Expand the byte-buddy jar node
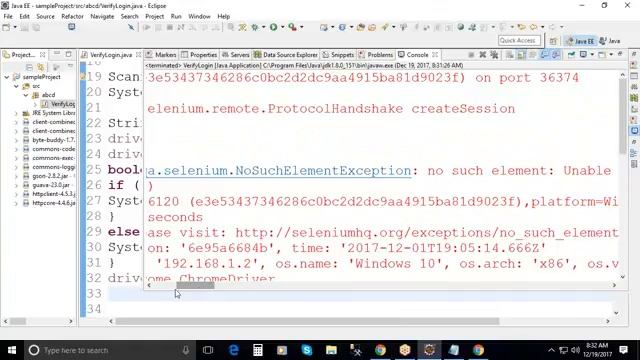The image size is (640, 360). click(16, 140)
